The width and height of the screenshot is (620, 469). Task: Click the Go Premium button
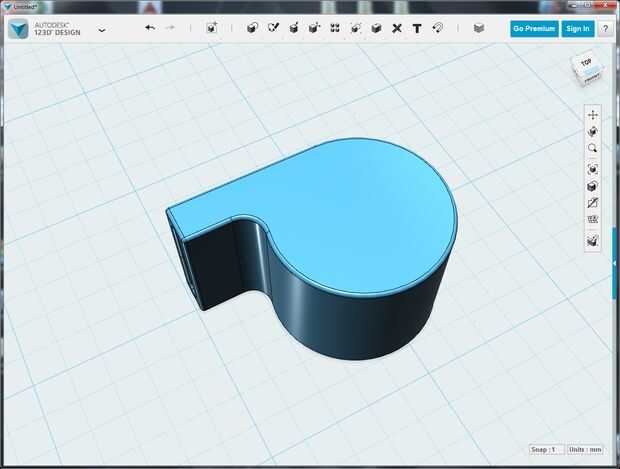(534, 29)
